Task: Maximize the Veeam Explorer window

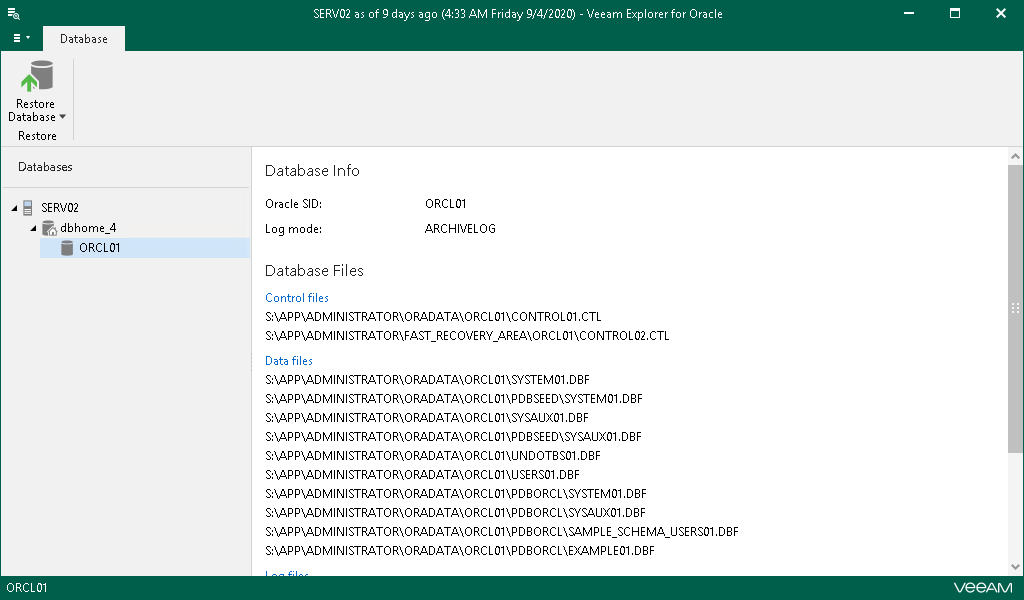Action: point(955,14)
